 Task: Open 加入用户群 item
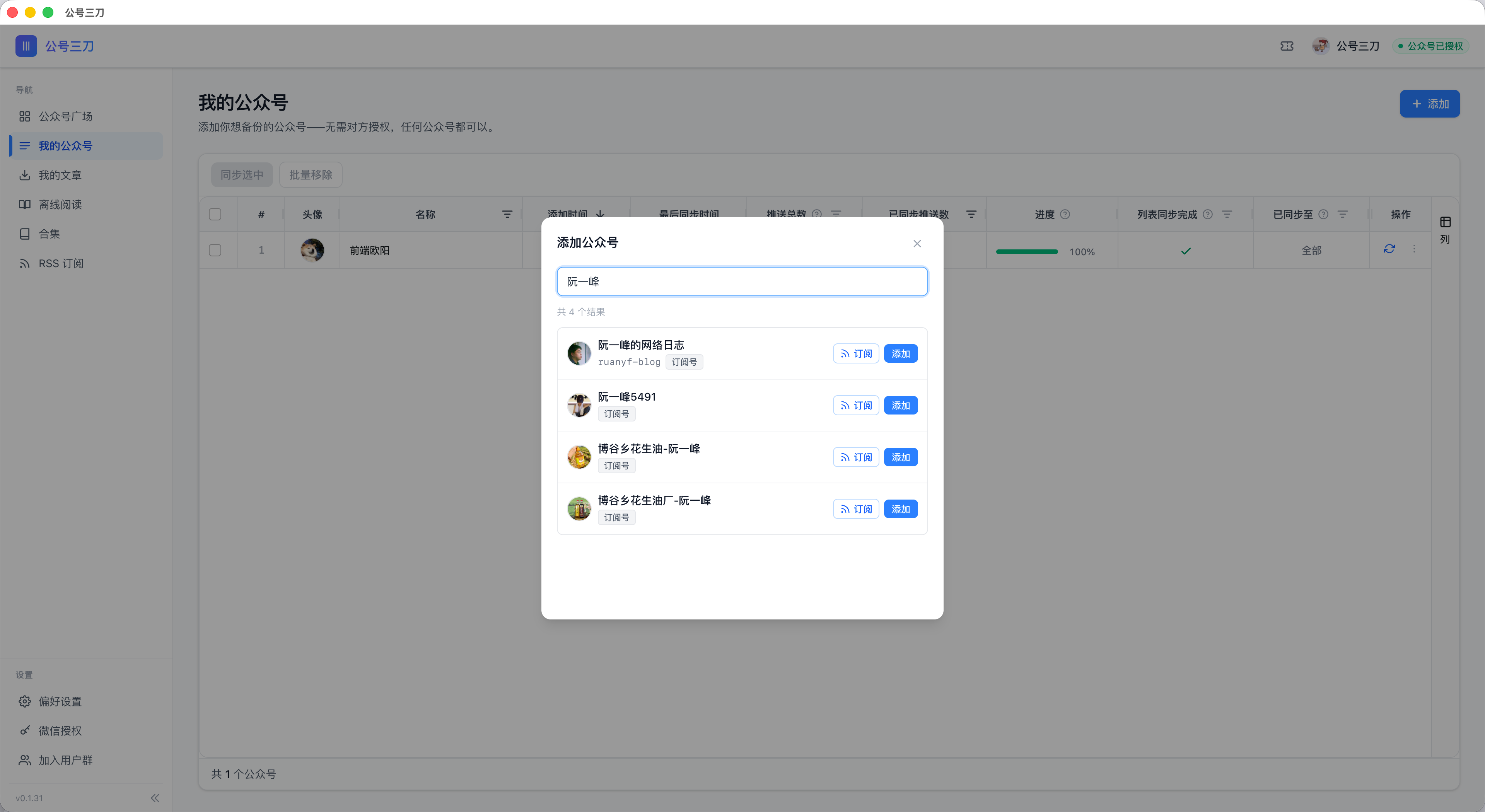87,760
